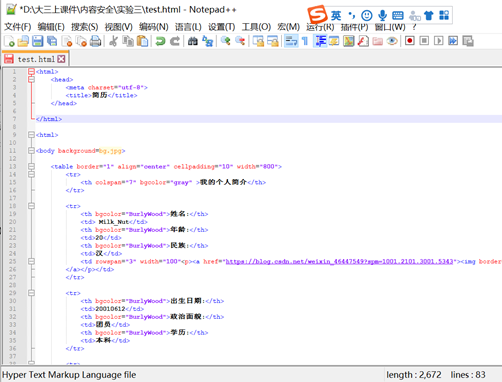Toggle synchronize horizontal scrolling
The image size is (502, 382).
click(x=273, y=41)
